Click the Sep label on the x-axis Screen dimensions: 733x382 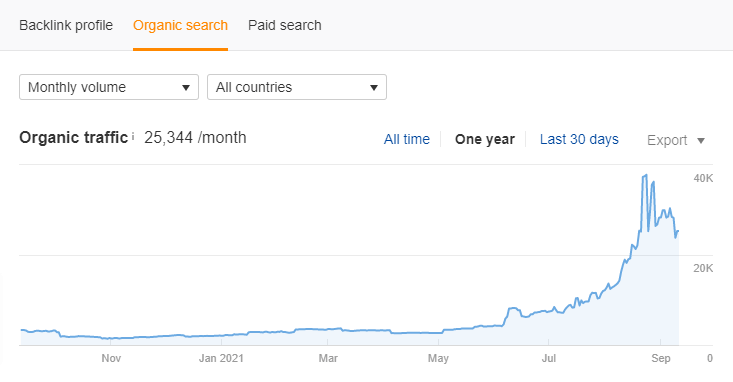[x=661, y=358]
